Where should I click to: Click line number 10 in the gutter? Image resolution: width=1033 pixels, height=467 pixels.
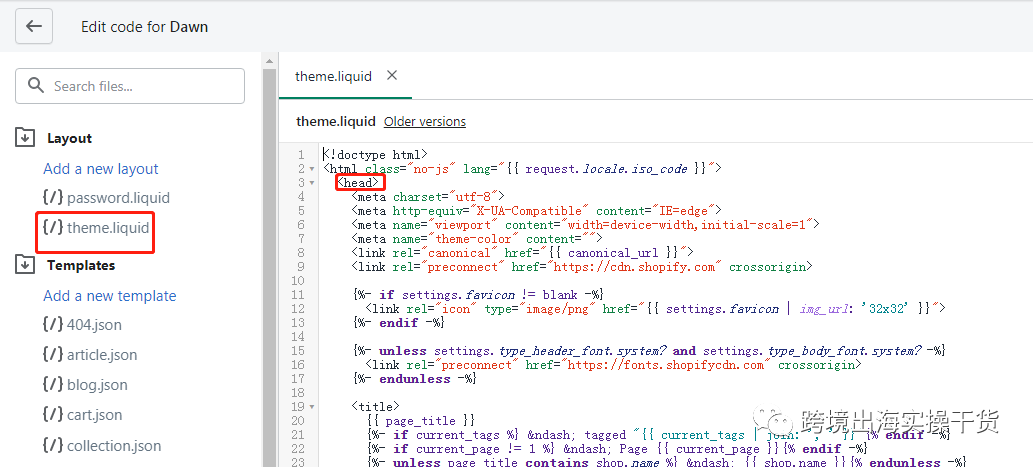tap(297, 281)
